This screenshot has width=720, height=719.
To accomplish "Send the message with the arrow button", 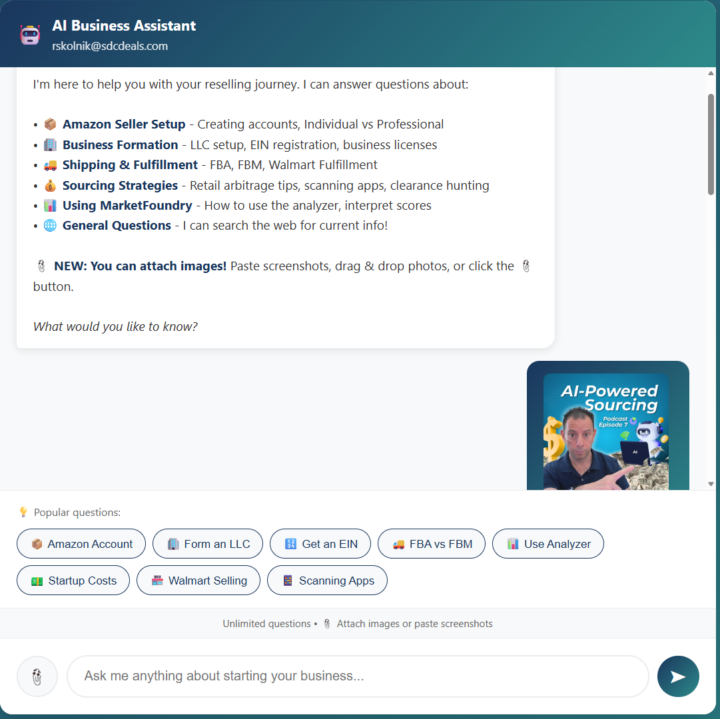I will (x=678, y=676).
